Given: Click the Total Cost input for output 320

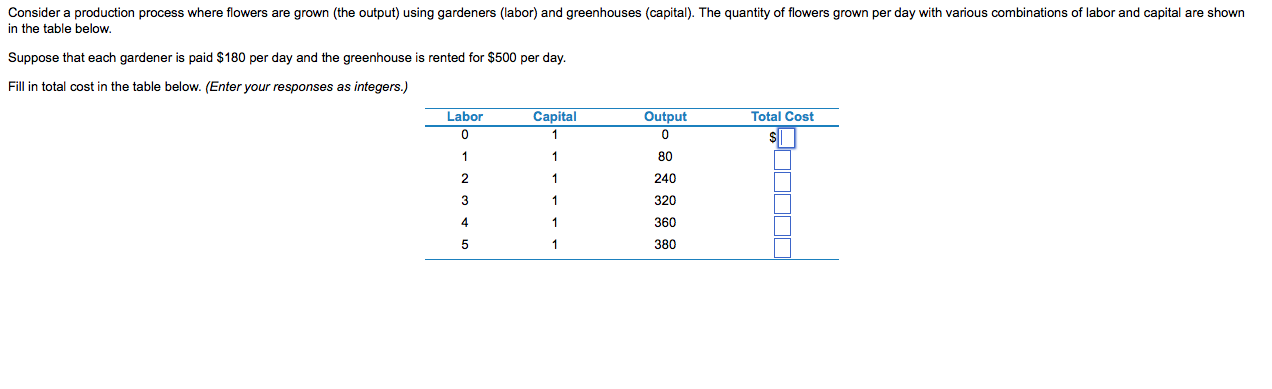Looking at the screenshot, I should [x=782, y=204].
